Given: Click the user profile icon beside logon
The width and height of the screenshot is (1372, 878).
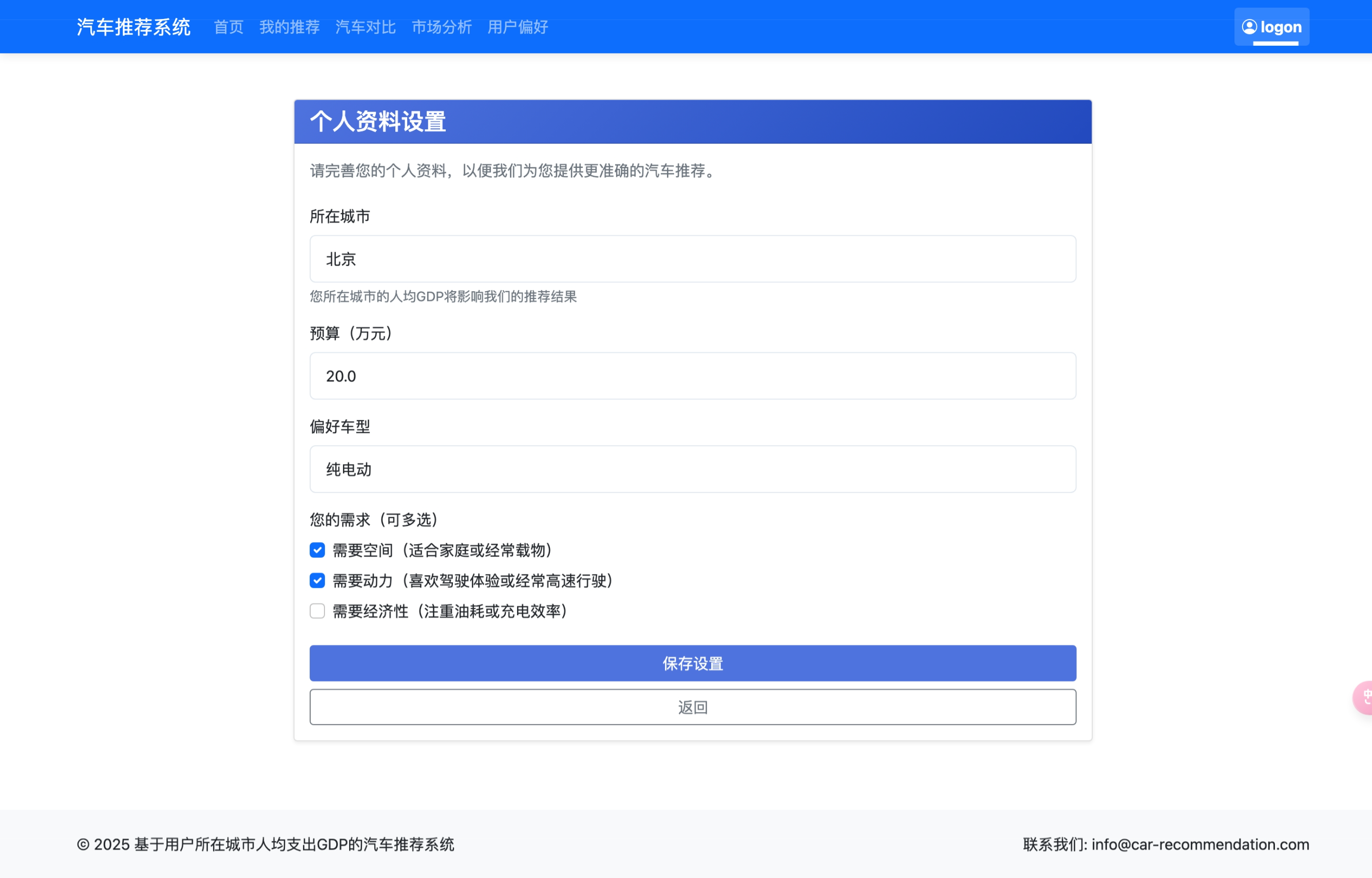Looking at the screenshot, I should coord(1249,27).
